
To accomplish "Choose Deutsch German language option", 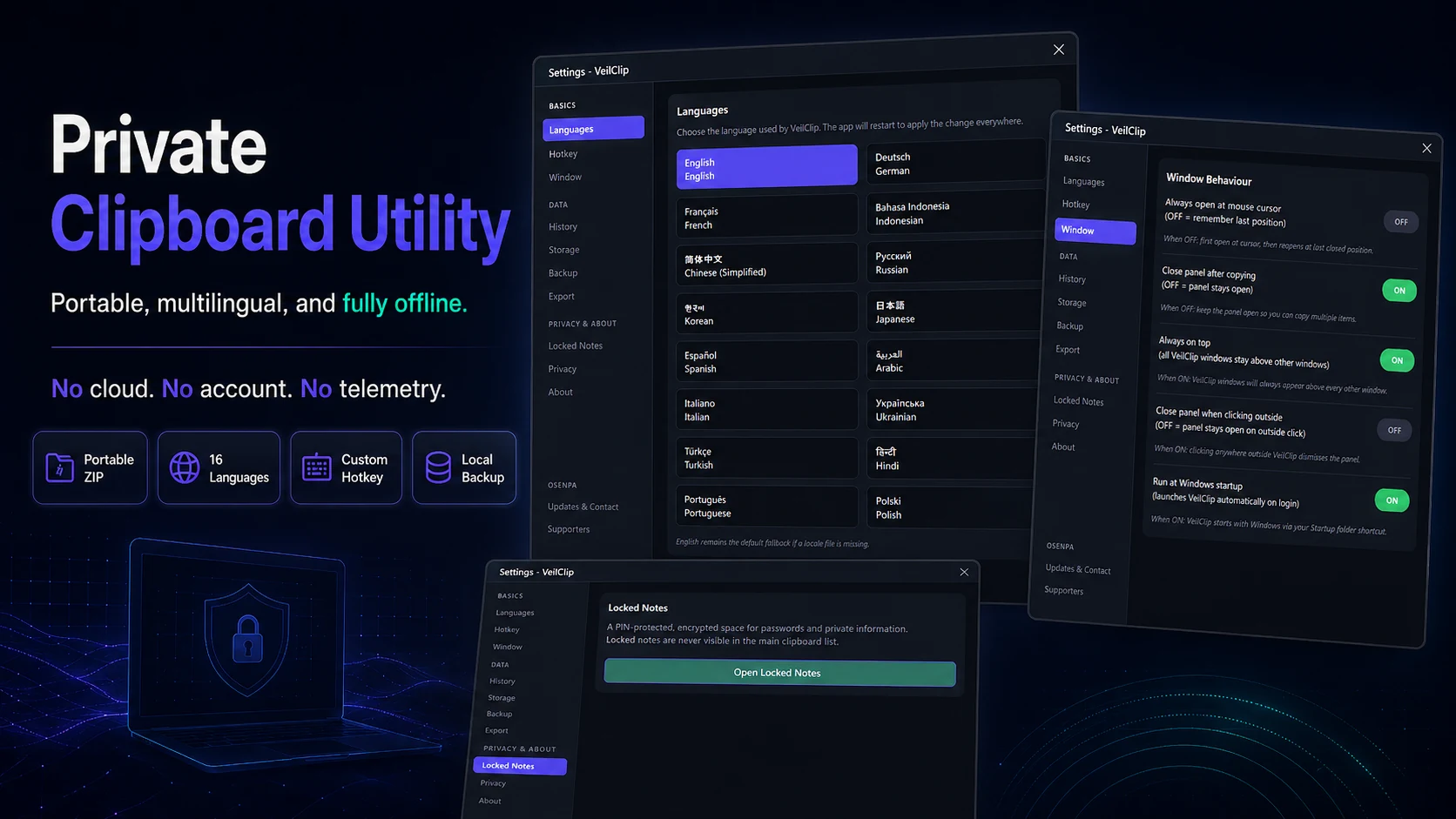I will click(x=956, y=163).
